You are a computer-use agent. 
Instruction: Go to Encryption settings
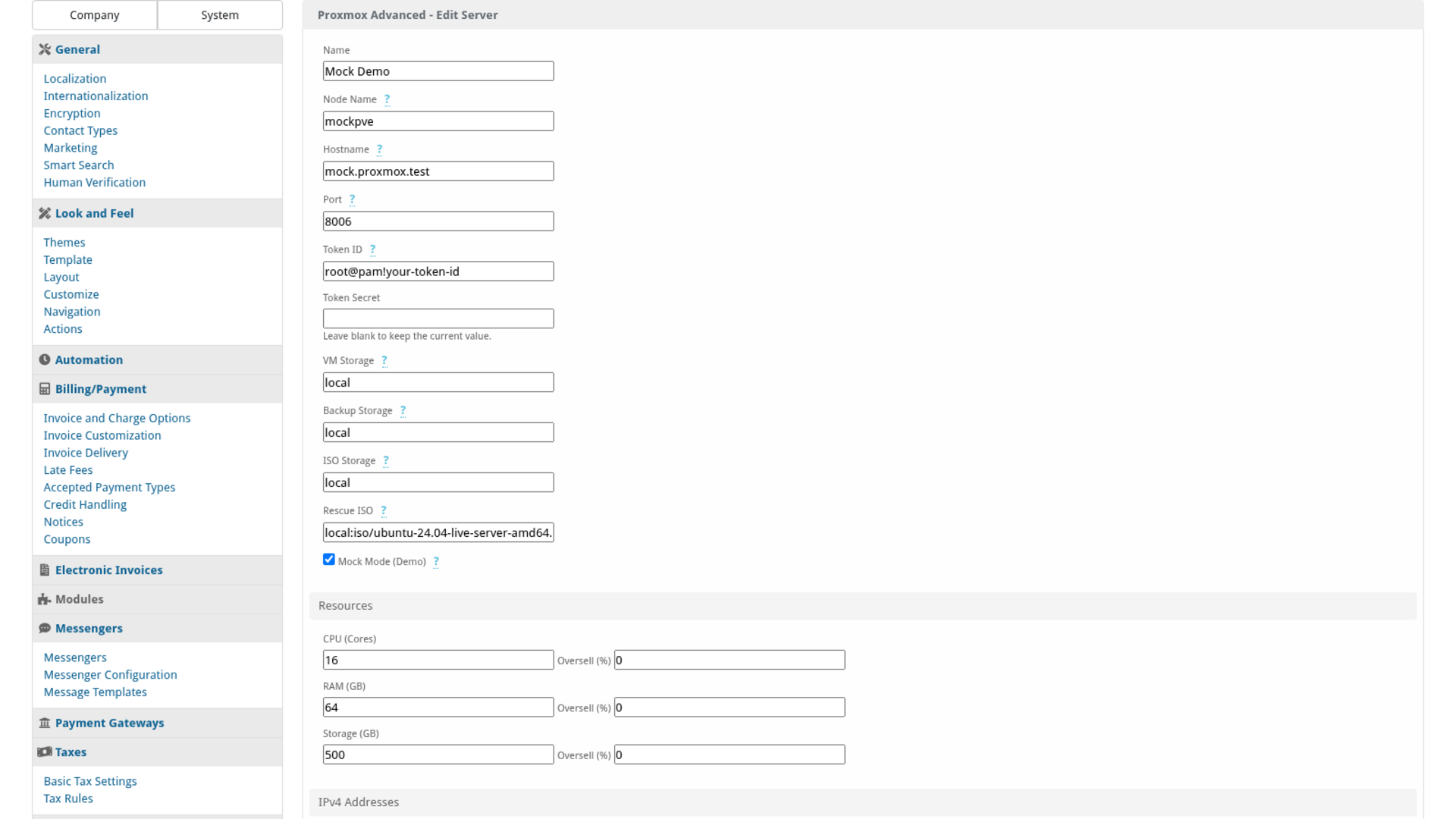coord(72,114)
